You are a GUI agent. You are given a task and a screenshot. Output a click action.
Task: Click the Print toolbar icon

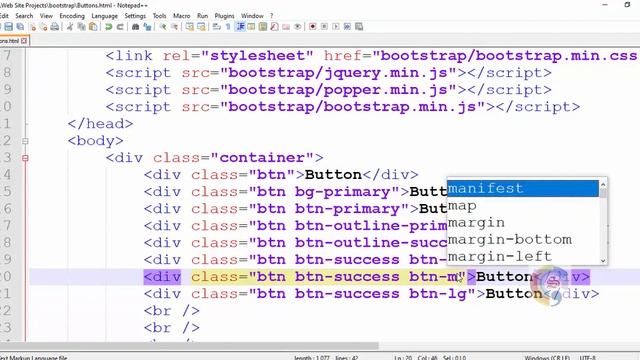54,27
